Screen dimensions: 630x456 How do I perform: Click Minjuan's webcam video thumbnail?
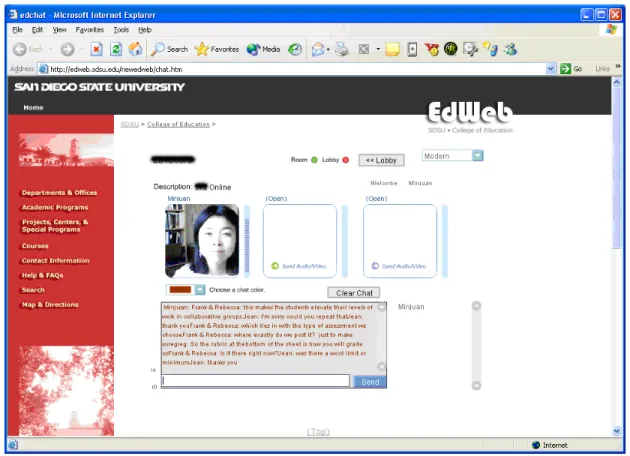tap(202, 241)
